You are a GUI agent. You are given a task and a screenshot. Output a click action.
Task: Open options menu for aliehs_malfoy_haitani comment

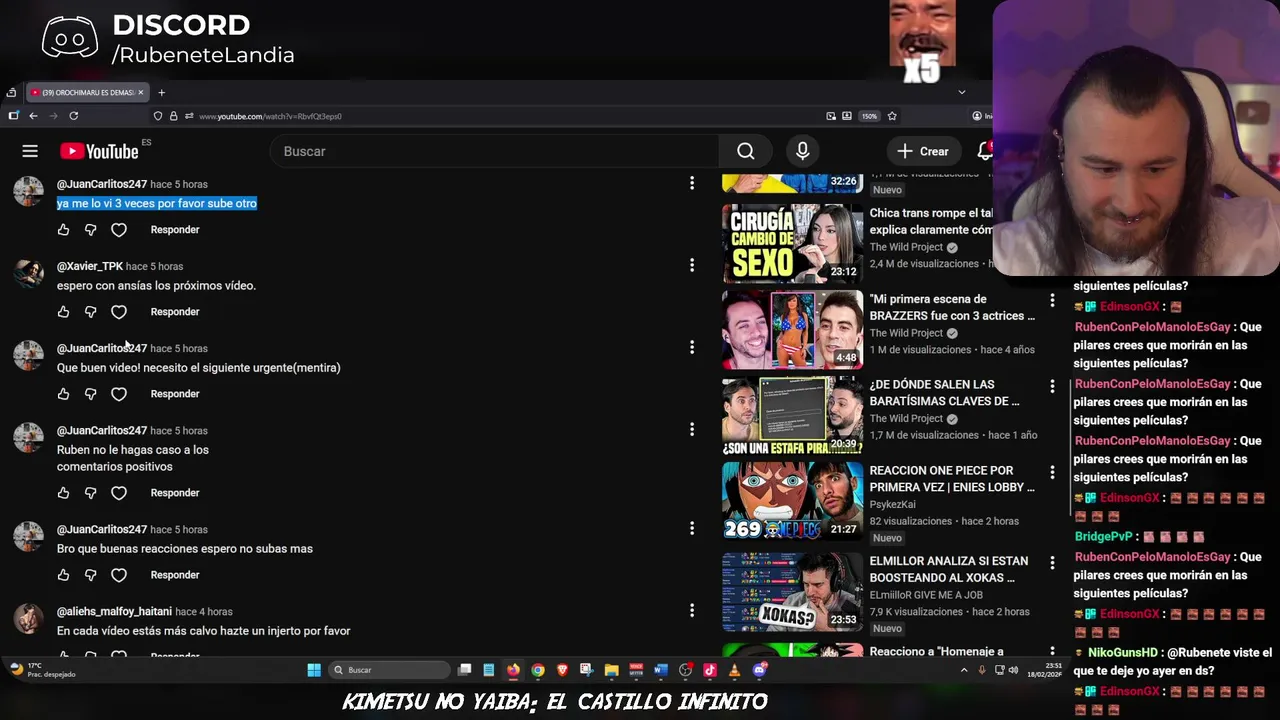691,610
